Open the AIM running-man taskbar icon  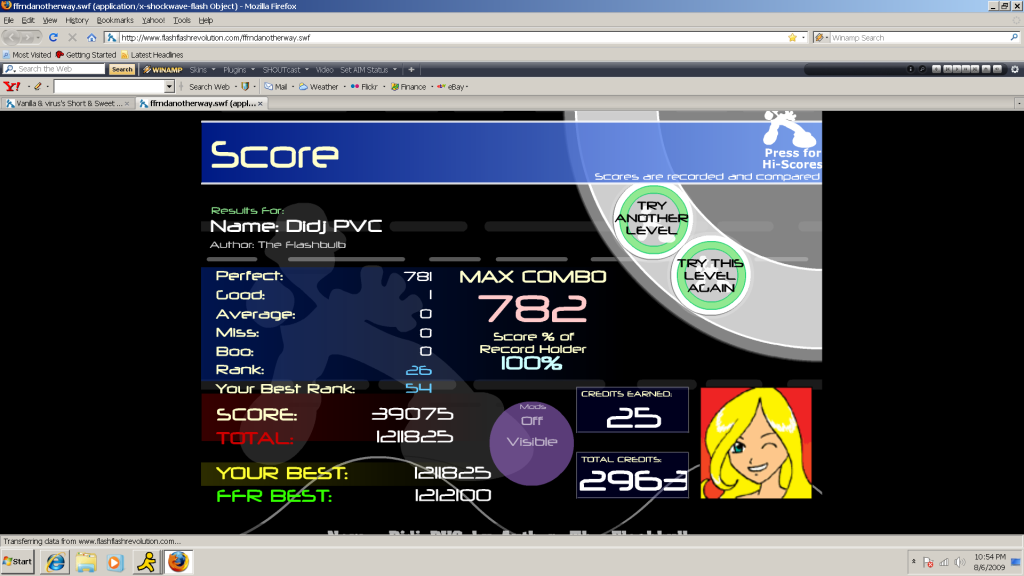coord(147,561)
